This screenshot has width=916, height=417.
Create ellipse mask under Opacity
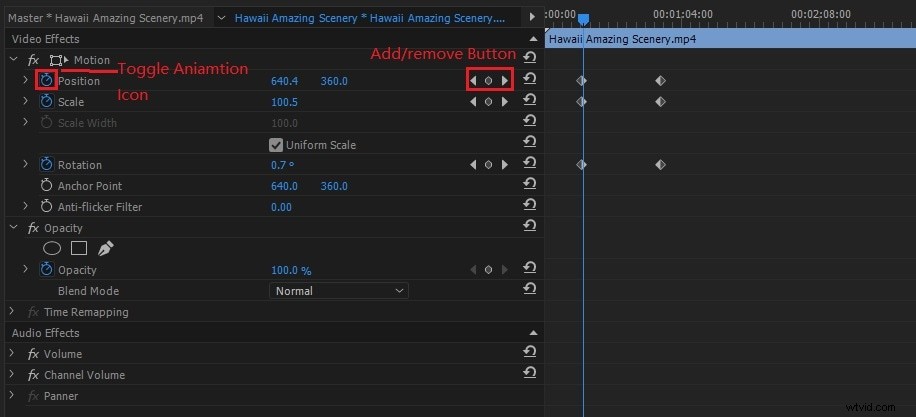[52, 249]
